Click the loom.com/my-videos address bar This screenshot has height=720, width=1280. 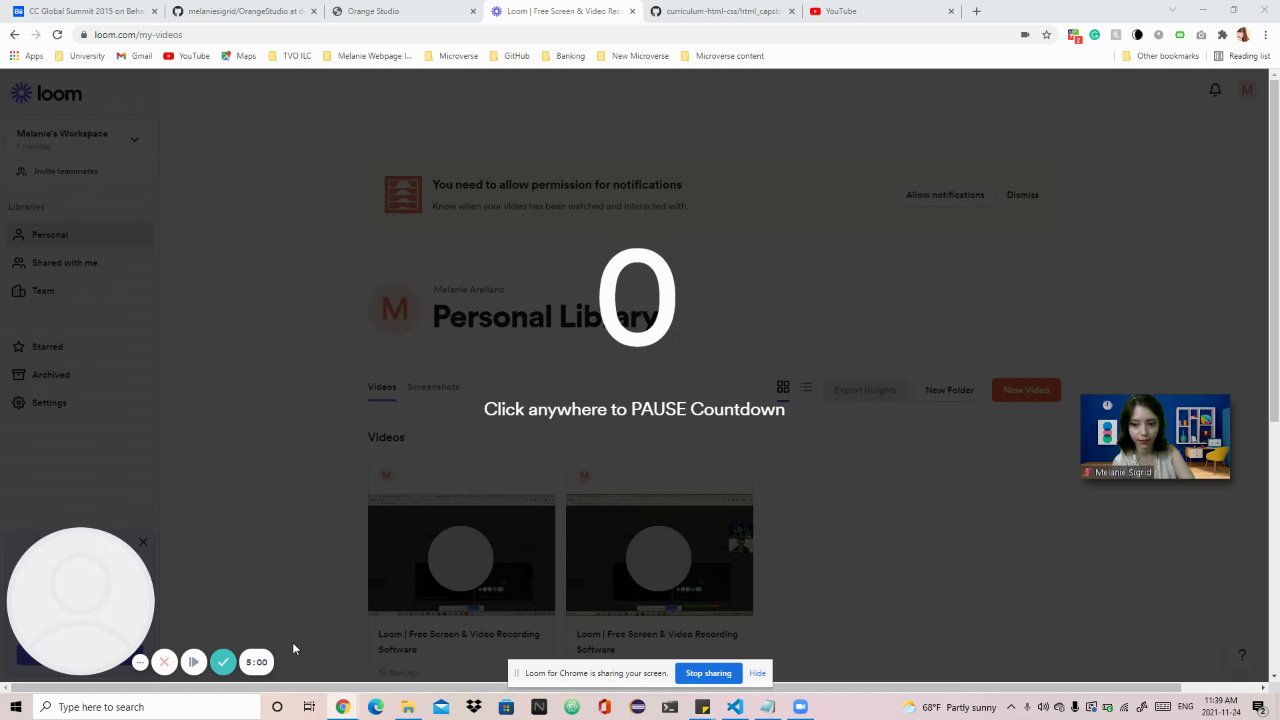coord(545,35)
